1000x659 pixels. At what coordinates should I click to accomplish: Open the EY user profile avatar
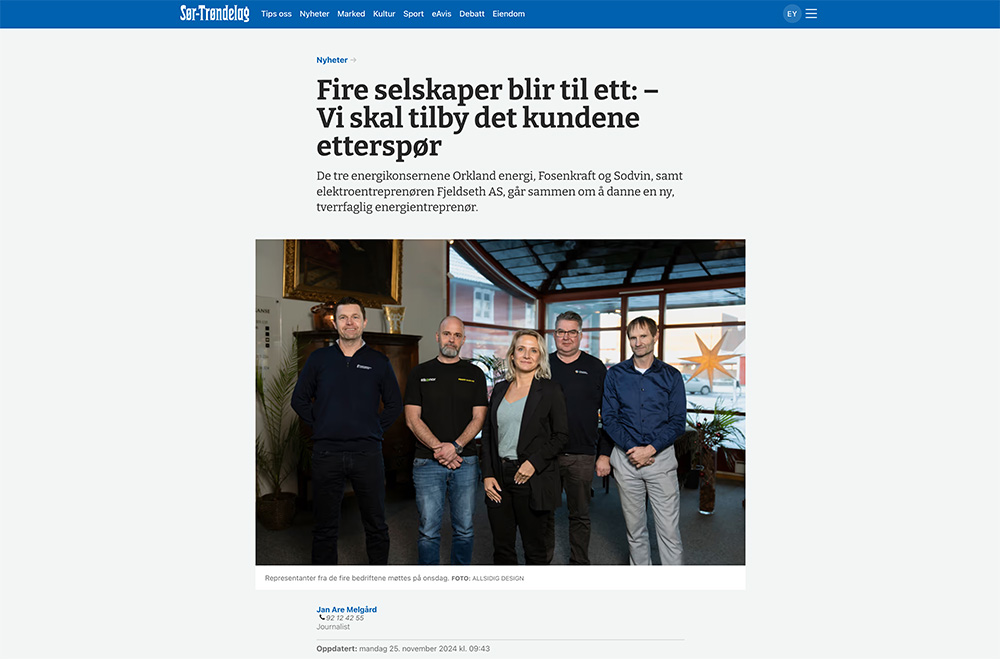click(792, 13)
